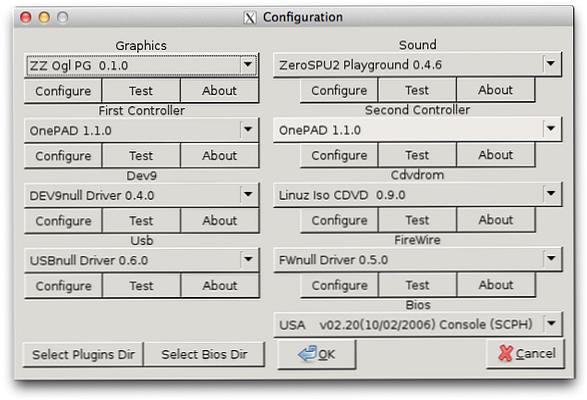The height and width of the screenshot is (400, 587).
Task: Cancel the Configuration dialog
Action: pyautogui.click(x=526, y=353)
